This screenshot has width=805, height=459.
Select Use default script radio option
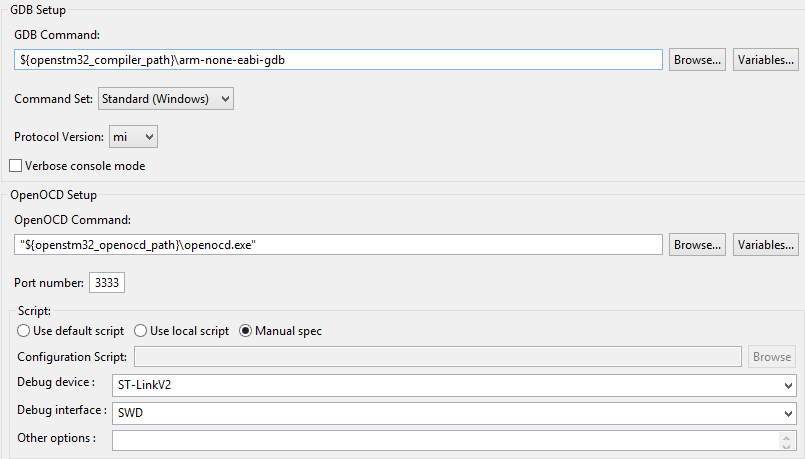[24, 331]
